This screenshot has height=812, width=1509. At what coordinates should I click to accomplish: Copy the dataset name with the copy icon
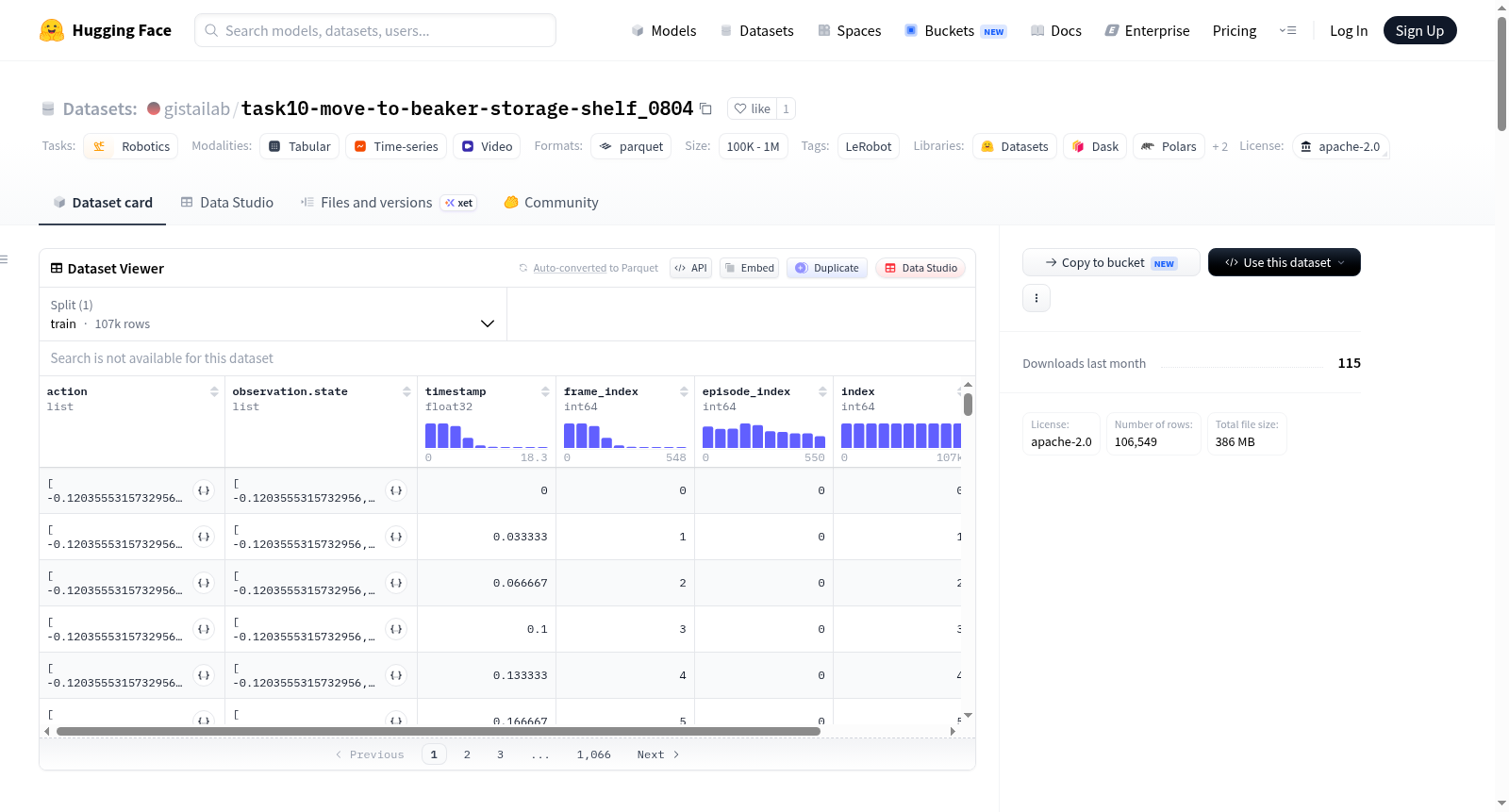[x=705, y=108]
